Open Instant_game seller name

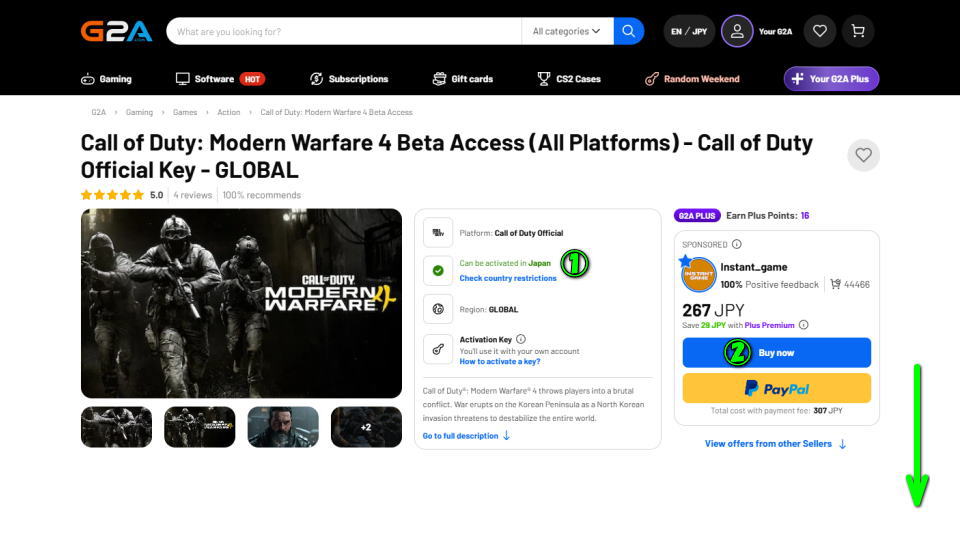click(754, 267)
